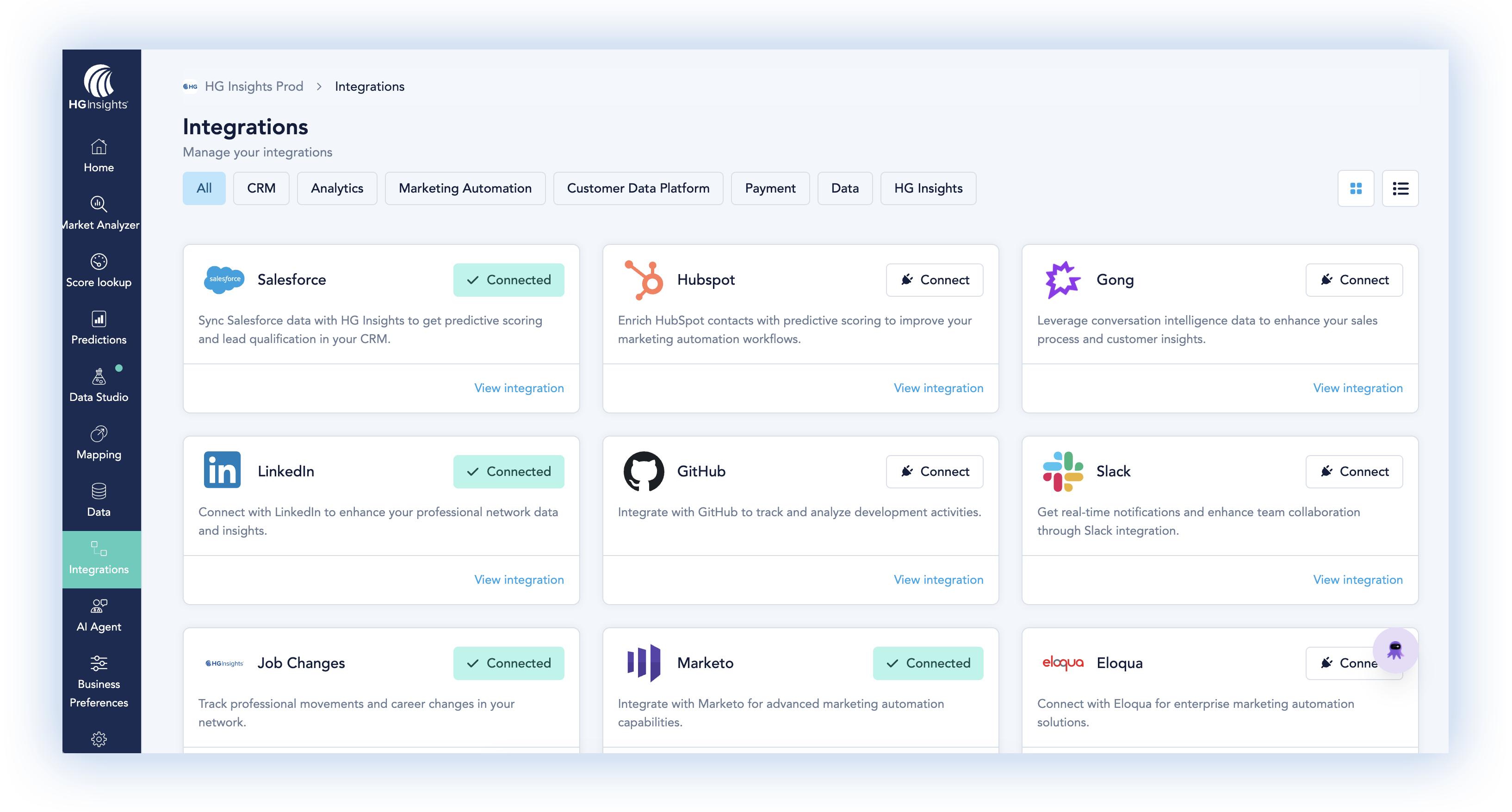Connect the Hubspot integration
This screenshot has width=1512, height=812.
(x=934, y=280)
